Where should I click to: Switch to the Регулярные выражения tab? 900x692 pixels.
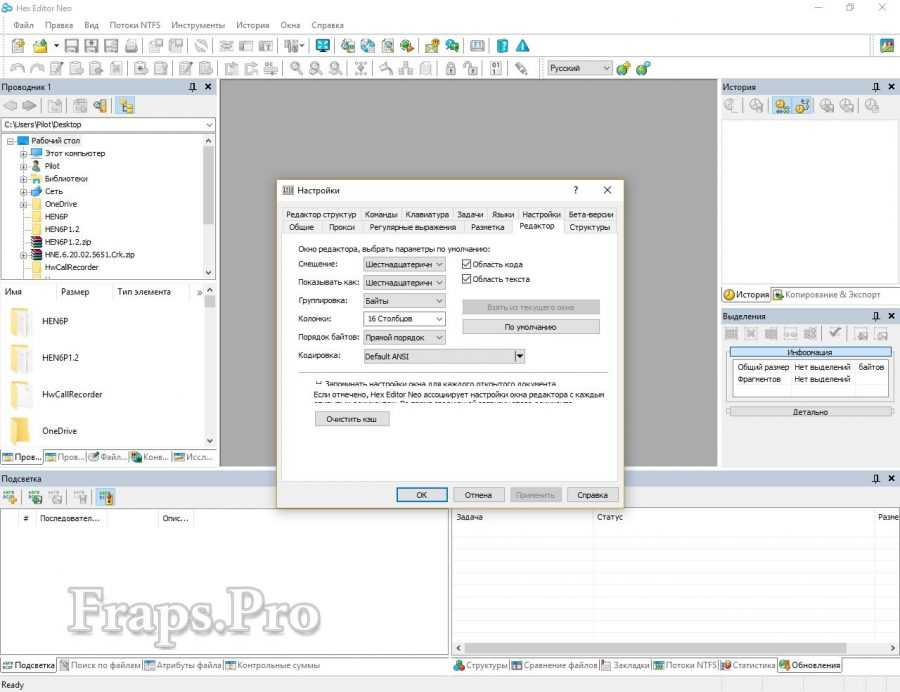click(x=413, y=227)
